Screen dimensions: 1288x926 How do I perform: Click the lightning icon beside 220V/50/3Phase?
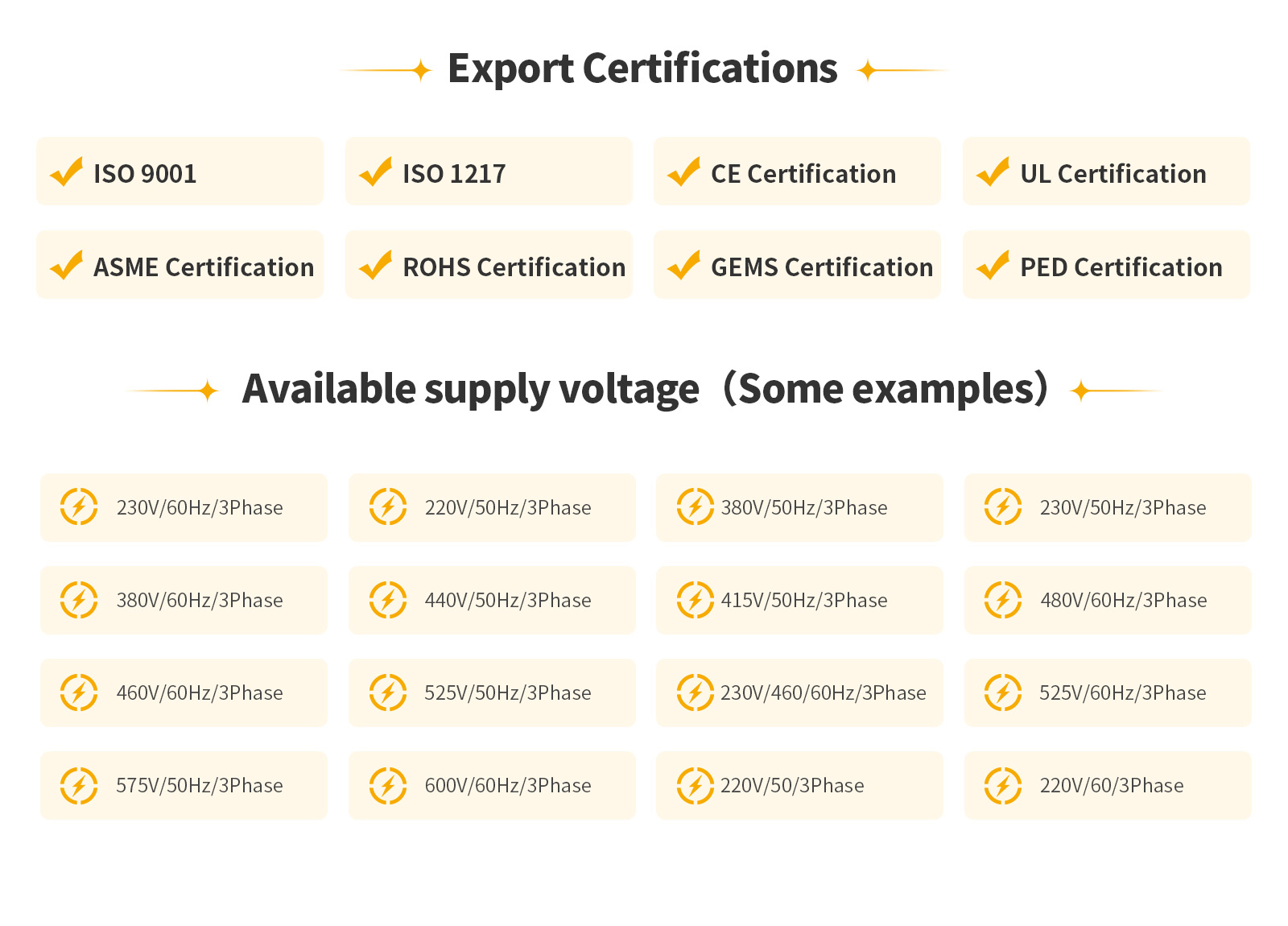tap(696, 785)
